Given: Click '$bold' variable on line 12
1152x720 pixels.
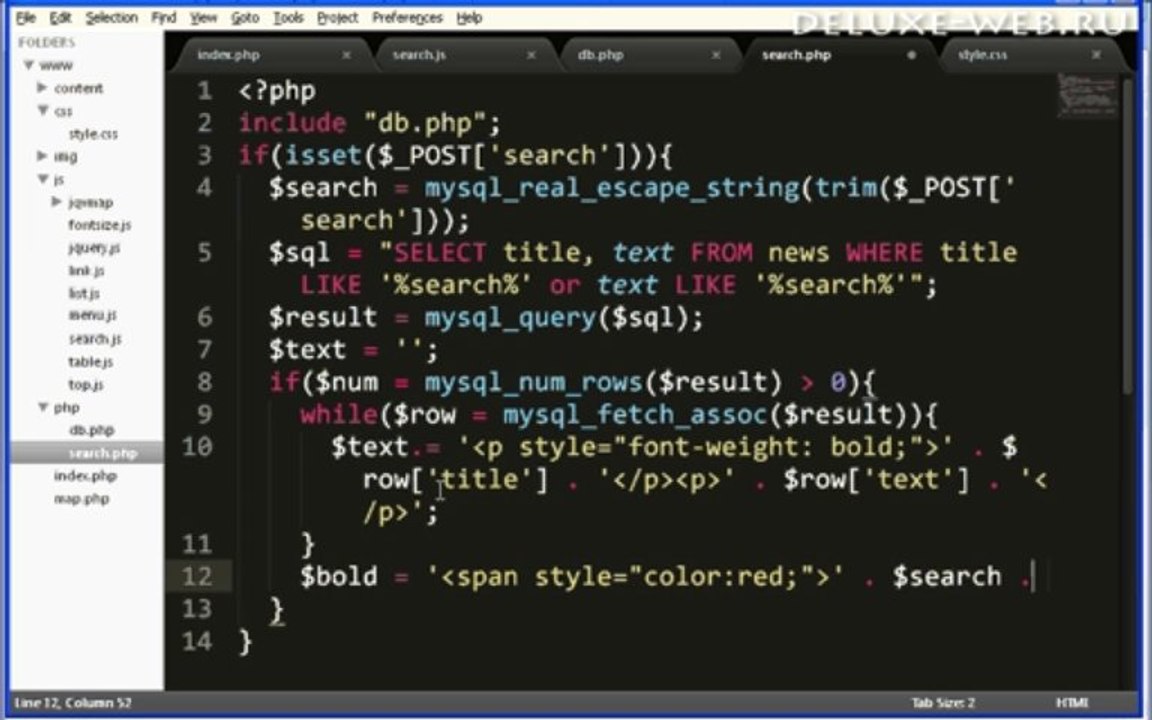Looking at the screenshot, I should click(x=339, y=576).
